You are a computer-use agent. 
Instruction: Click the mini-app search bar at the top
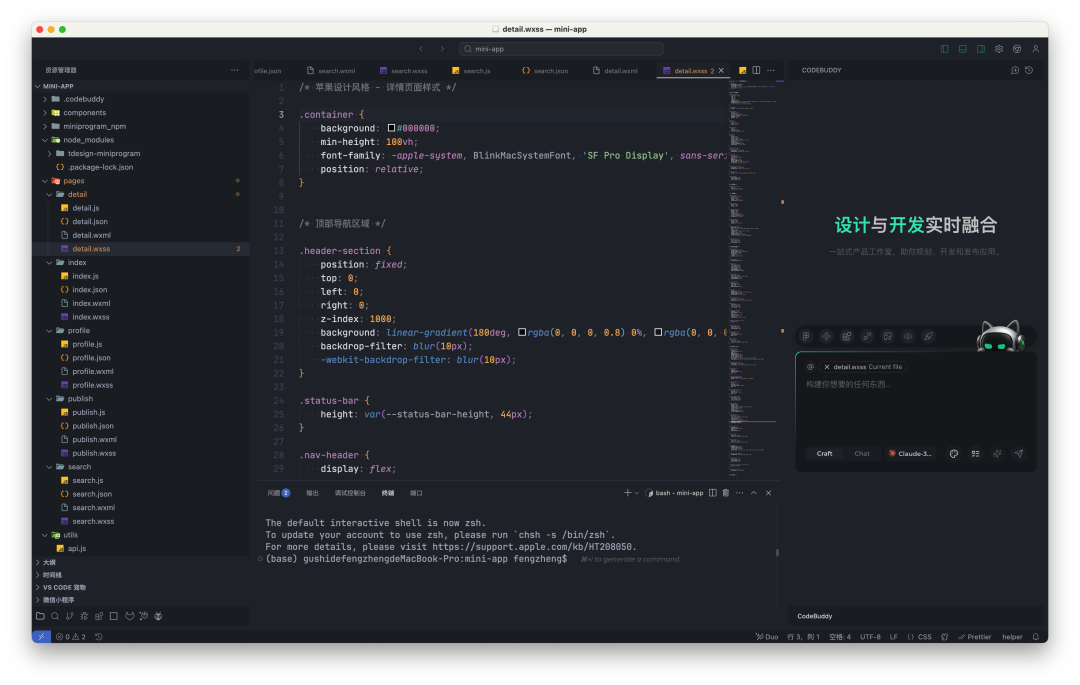(560, 48)
